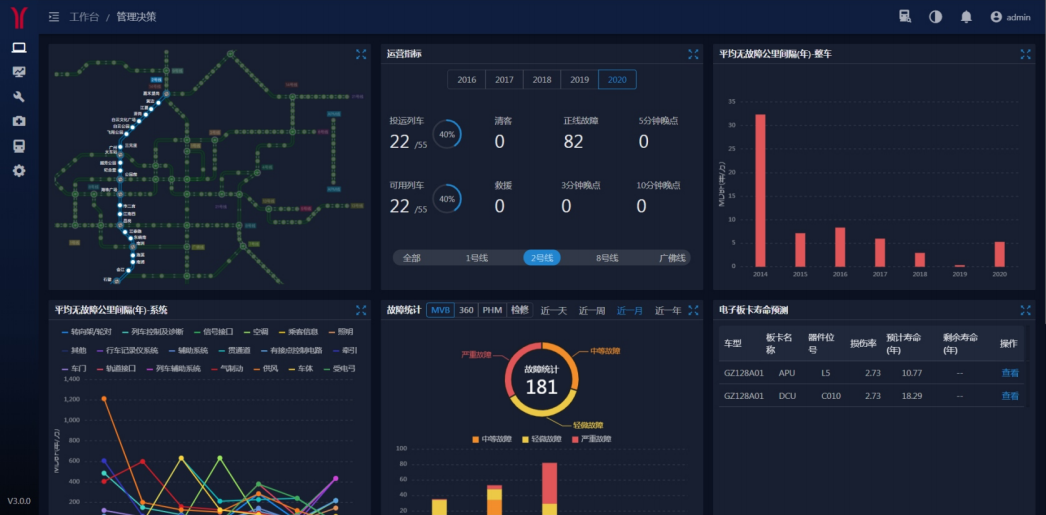The height and width of the screenshot is (515, 1046).
Task: Toggle the 空调 legend series
Action: [257, 332]
